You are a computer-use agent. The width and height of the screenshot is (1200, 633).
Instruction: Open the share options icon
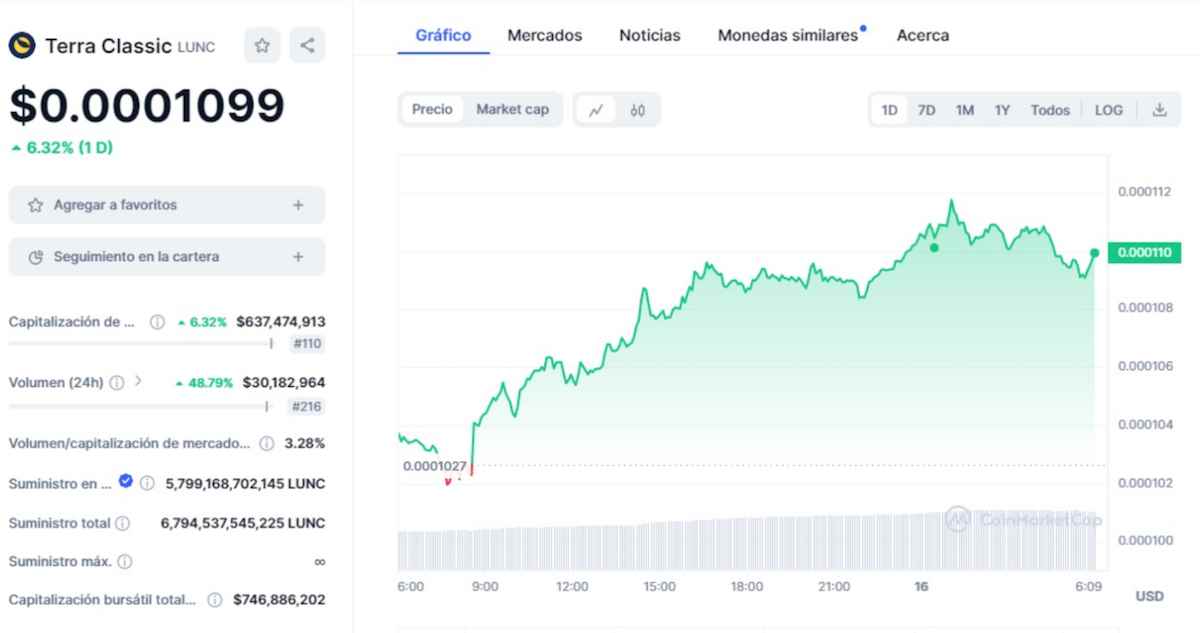(x=307, y=45)
